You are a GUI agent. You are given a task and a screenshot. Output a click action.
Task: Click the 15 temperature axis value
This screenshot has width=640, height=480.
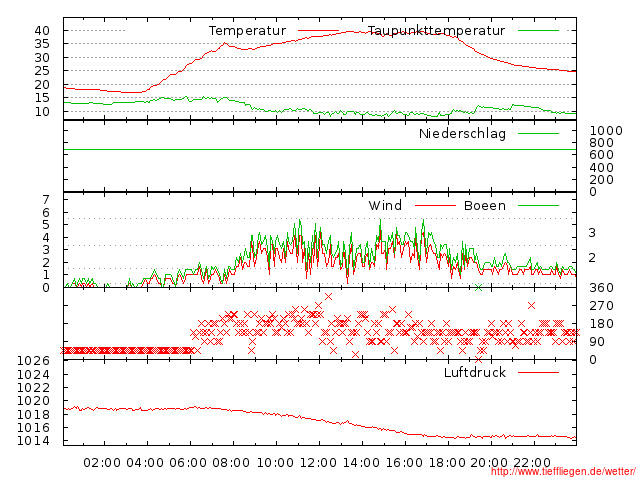pyautogui.click(x=42, y=98)
